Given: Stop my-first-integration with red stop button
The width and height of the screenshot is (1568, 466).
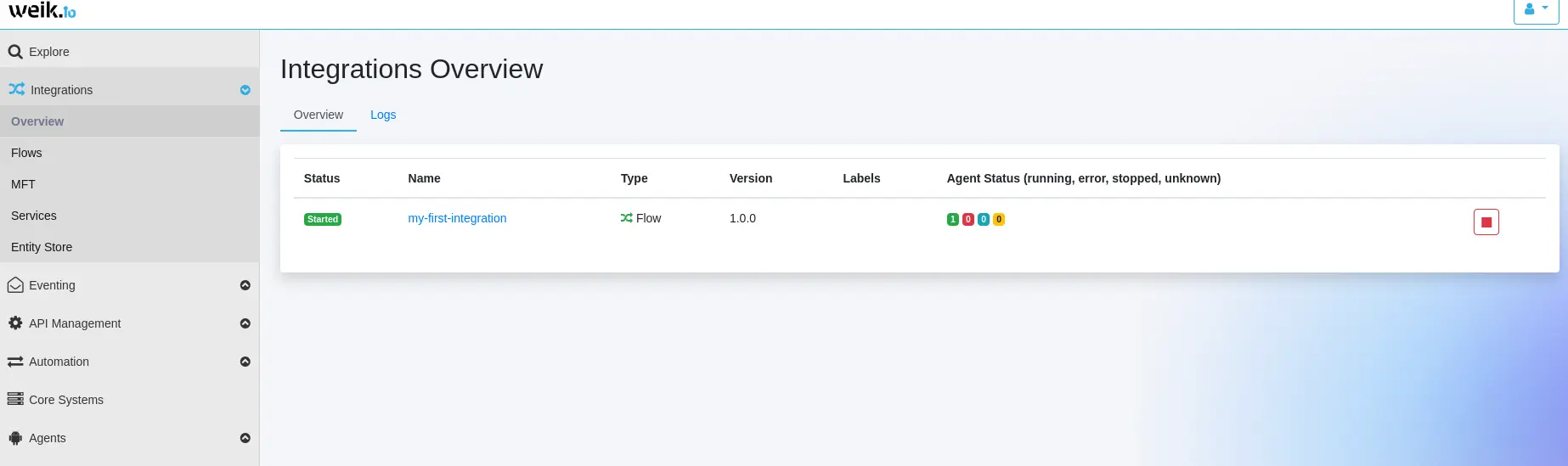Looking at the screenshot, I should 1486,222.
